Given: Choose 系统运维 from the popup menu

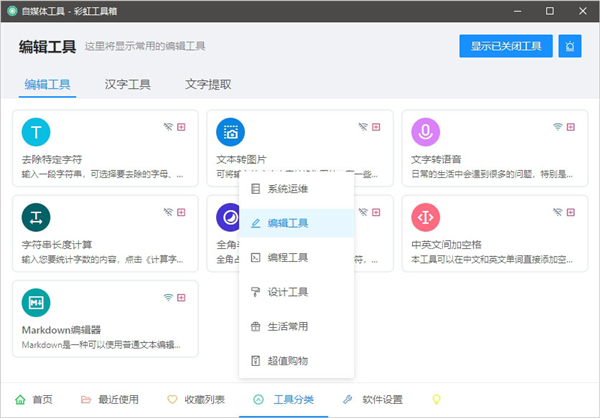Looking at the screenshot, I should click(288, 189).
